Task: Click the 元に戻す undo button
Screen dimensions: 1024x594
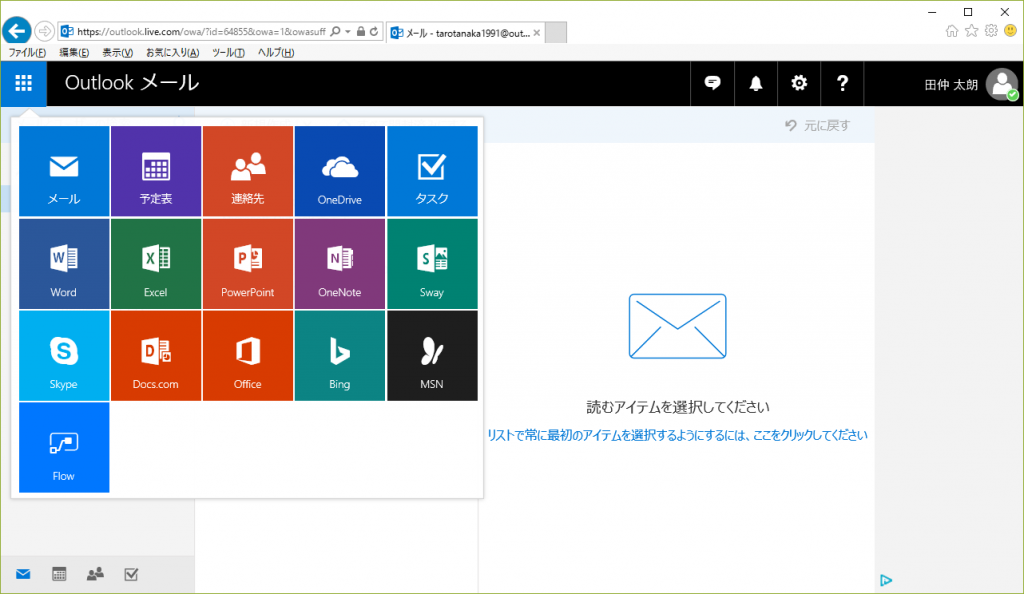Action: tap(818, 125)
